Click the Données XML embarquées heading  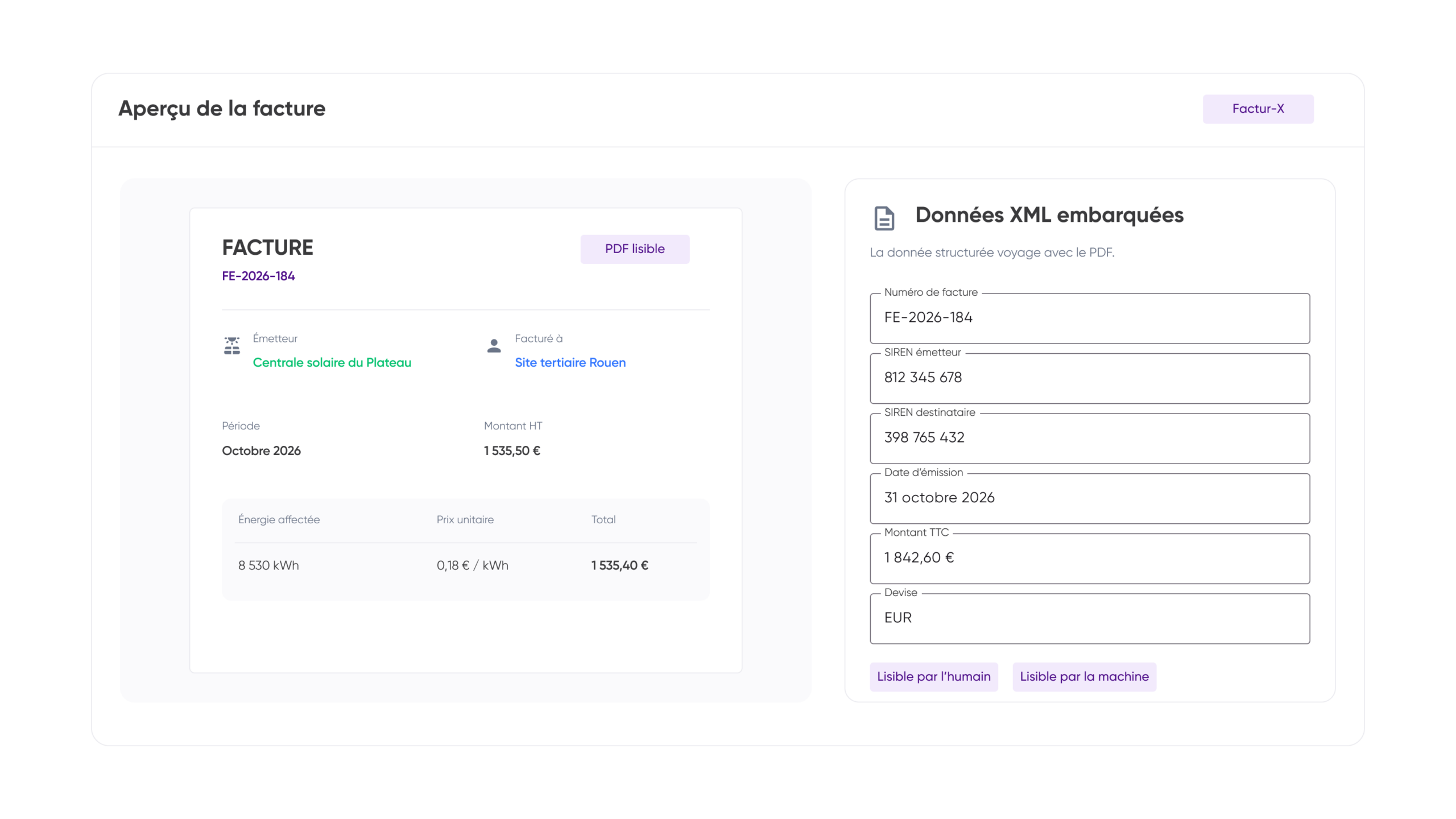click(1049, 215)
